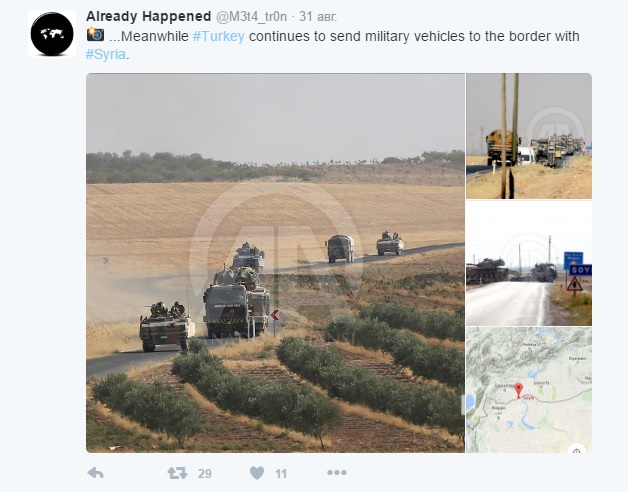Open the #Syria hashtag link
The height and width of the screenshot is (492, 628).
tap(106, 54)
